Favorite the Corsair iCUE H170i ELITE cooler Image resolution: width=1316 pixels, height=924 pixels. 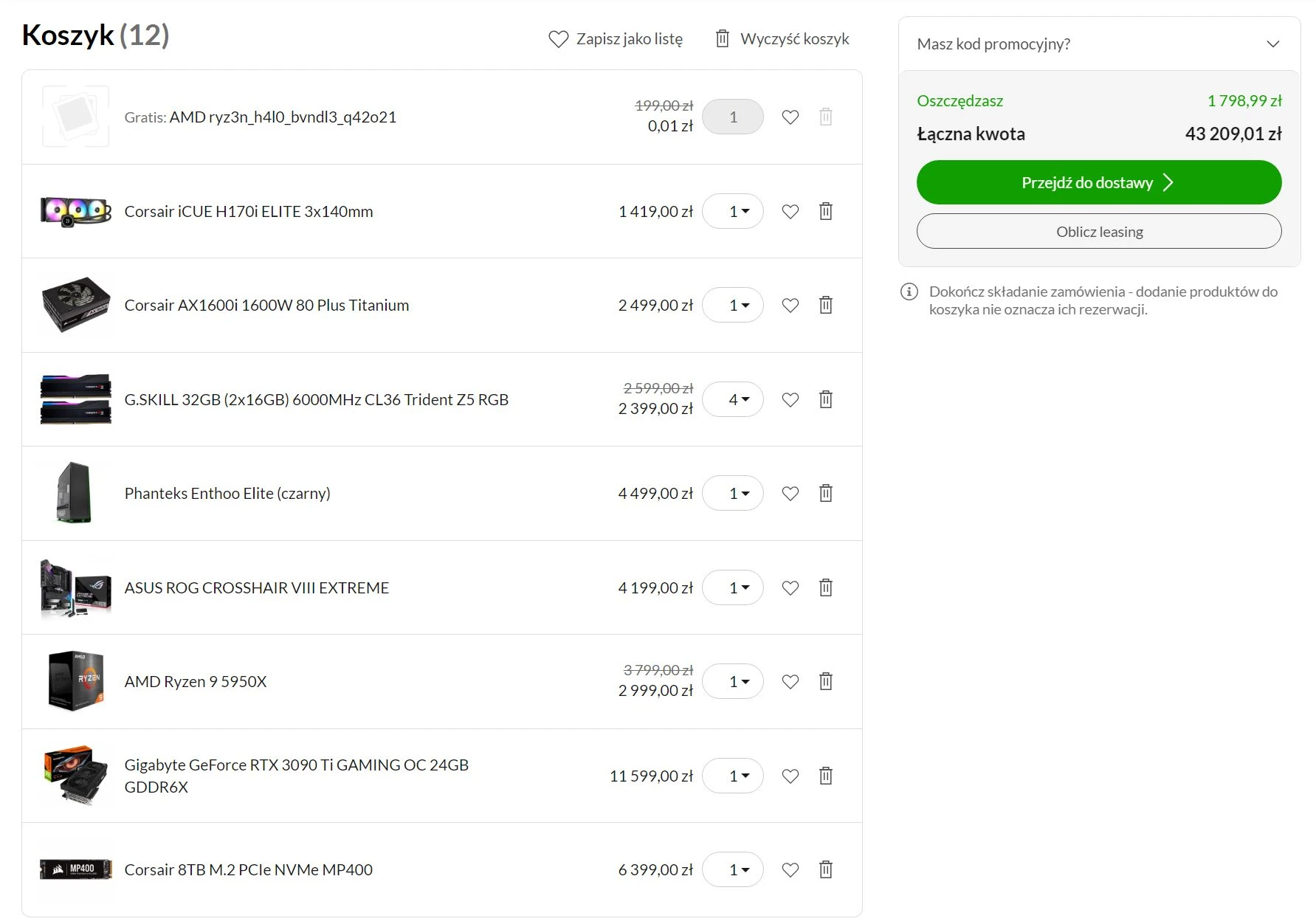790,212
